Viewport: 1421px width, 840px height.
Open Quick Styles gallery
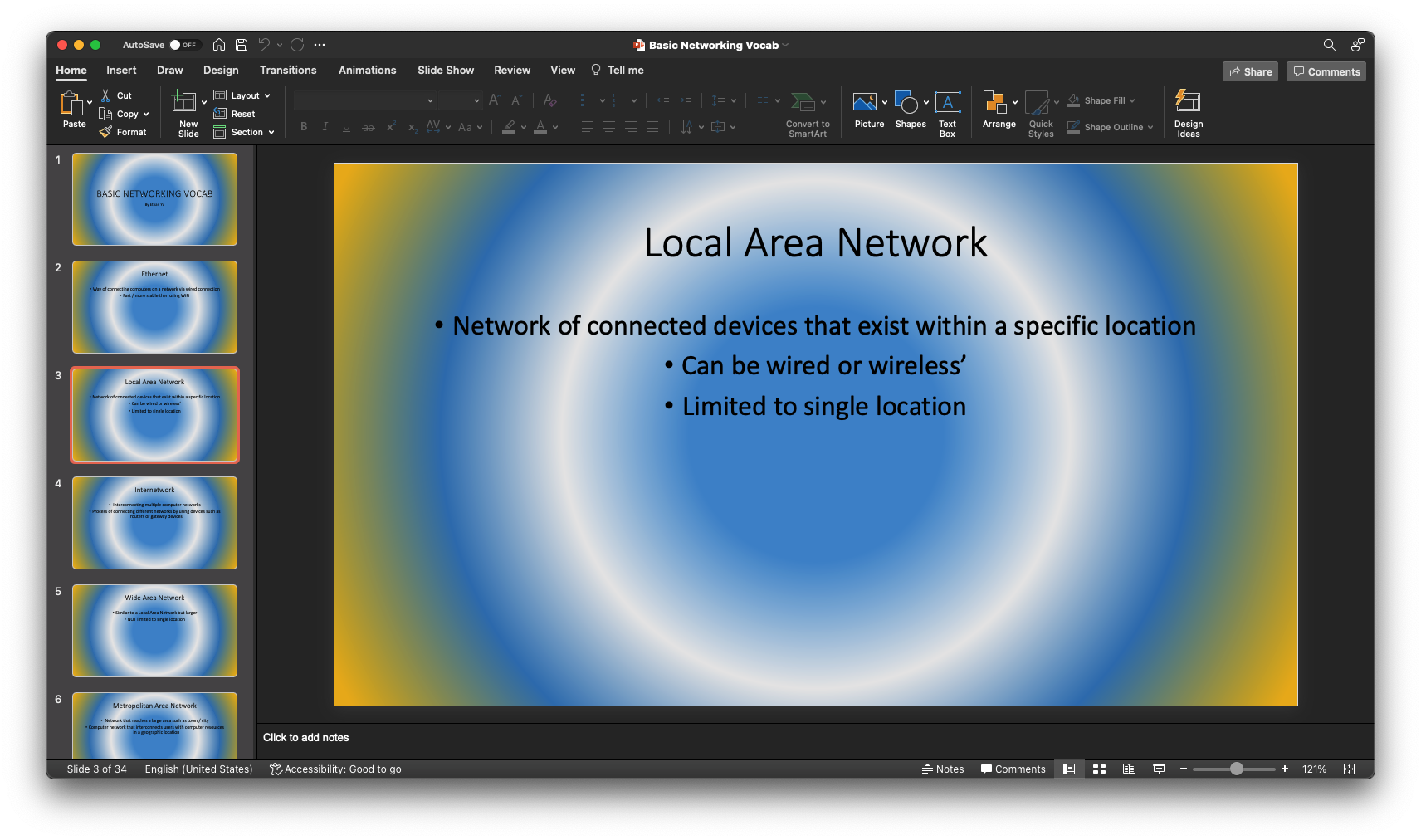[1040, 114]
